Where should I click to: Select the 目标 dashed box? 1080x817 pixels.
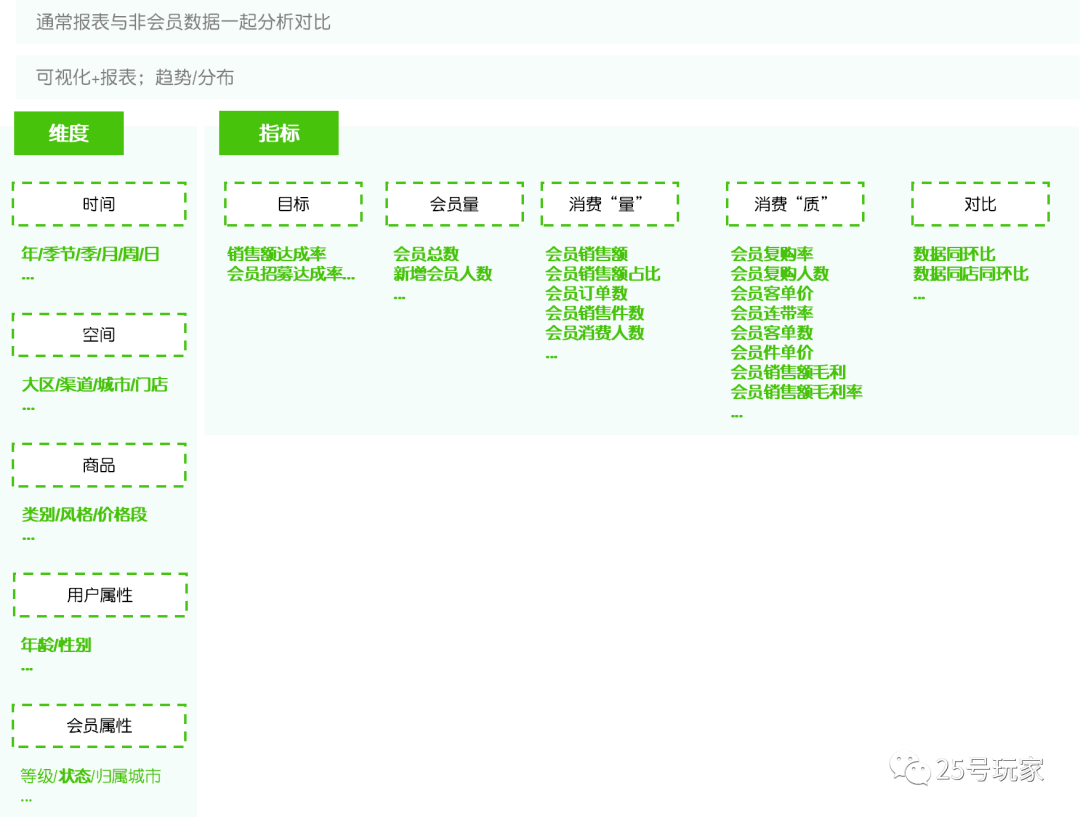293,204
